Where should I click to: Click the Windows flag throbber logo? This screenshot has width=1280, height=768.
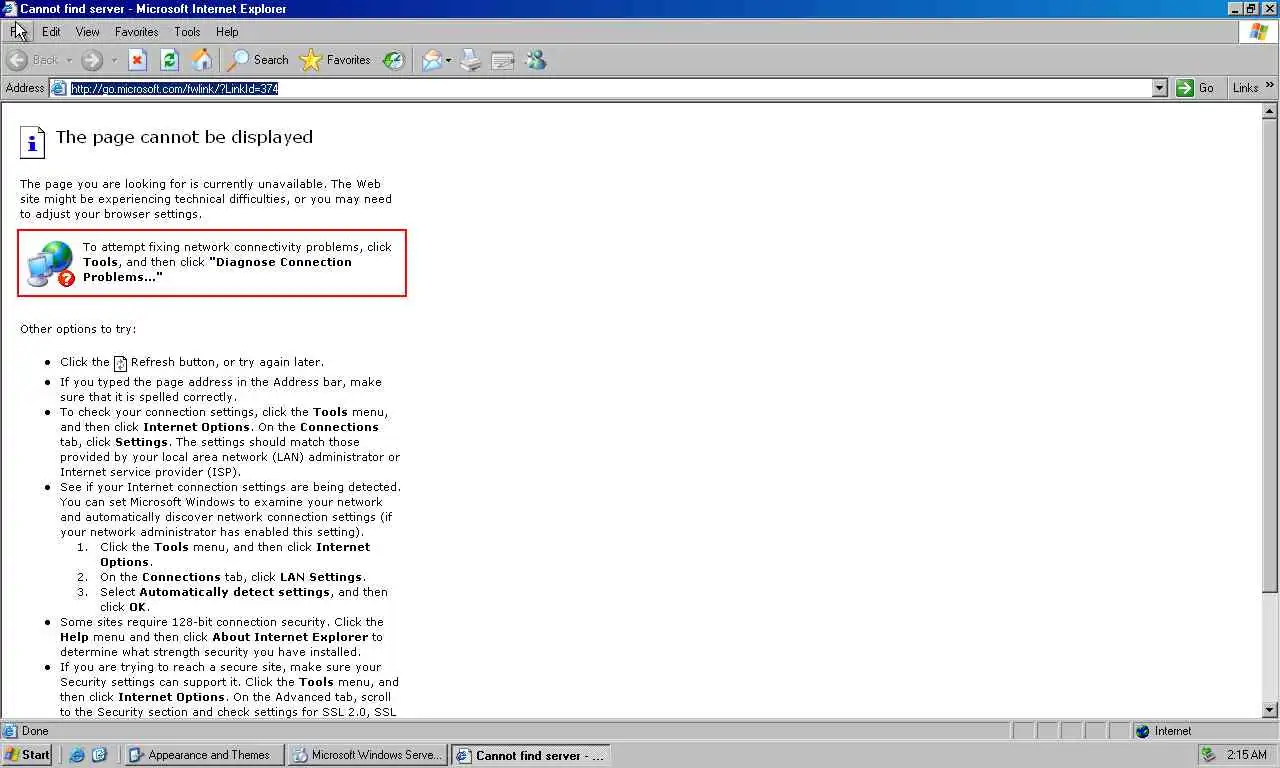[1259, 32]
